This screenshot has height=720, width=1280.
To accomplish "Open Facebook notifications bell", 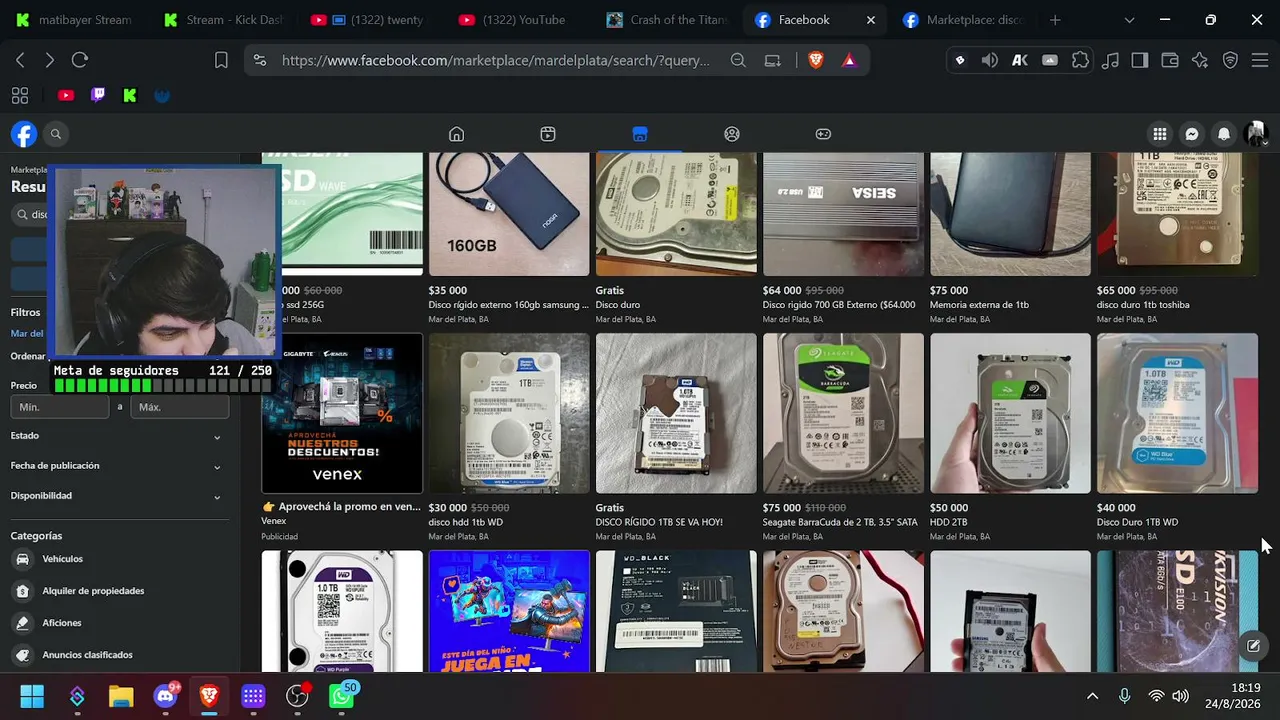I will [x=1224, y=134].
